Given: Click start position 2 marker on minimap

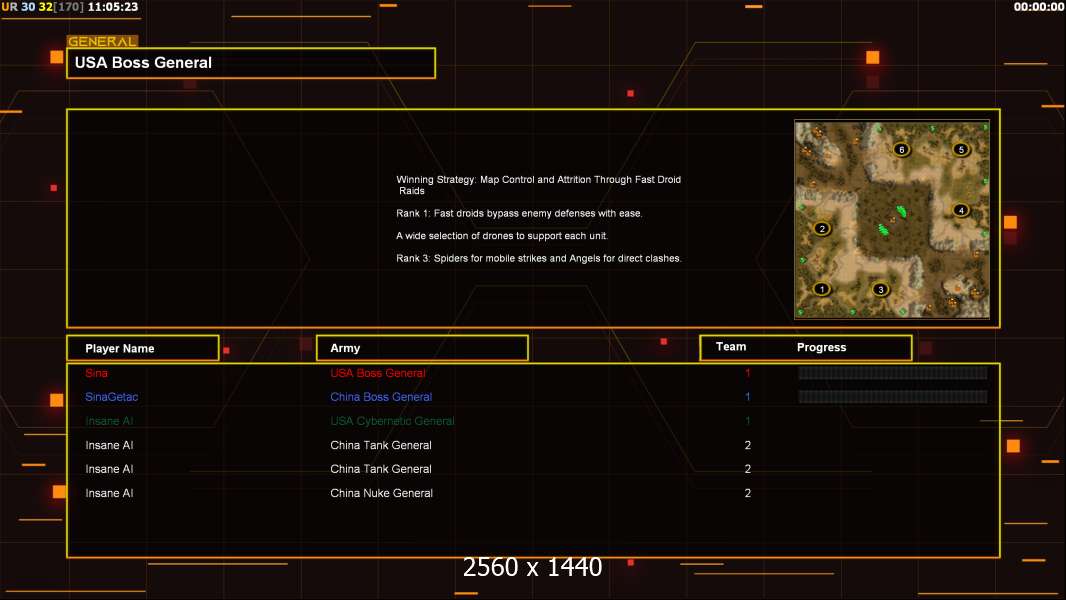Looking at the screenshot, I should (822, 228).
